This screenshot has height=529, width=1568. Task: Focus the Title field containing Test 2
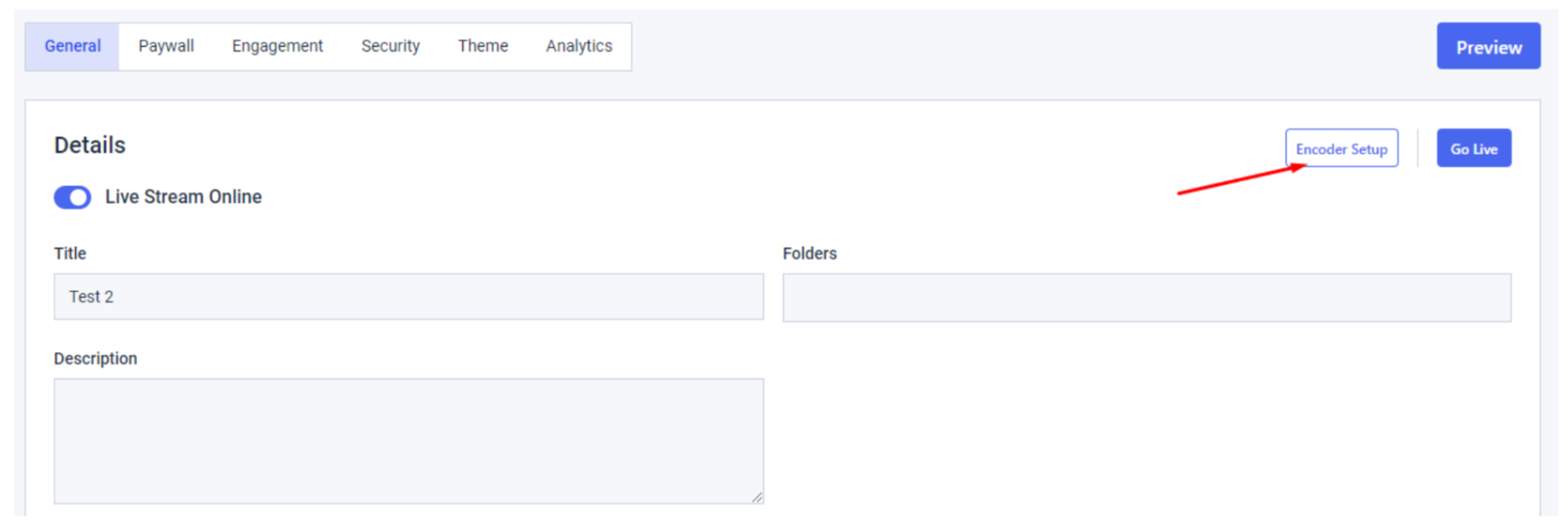408,297
